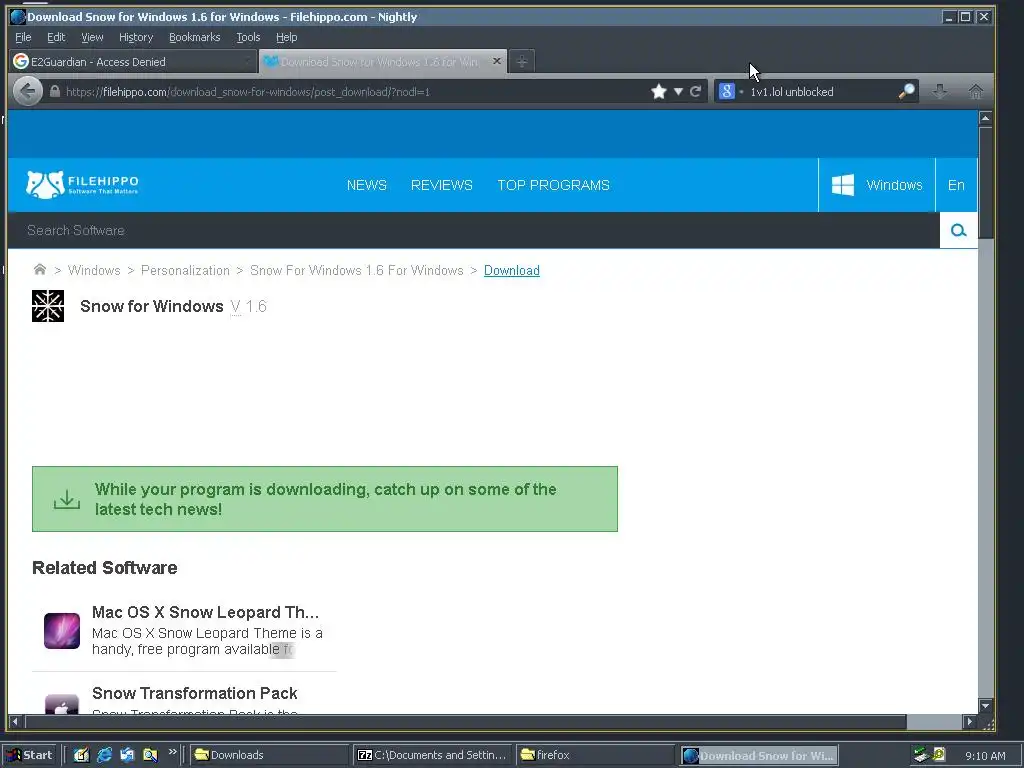Screen dimensions: 1024x768
Task: Click the padlock site identity icon
Action: (55, 91)
